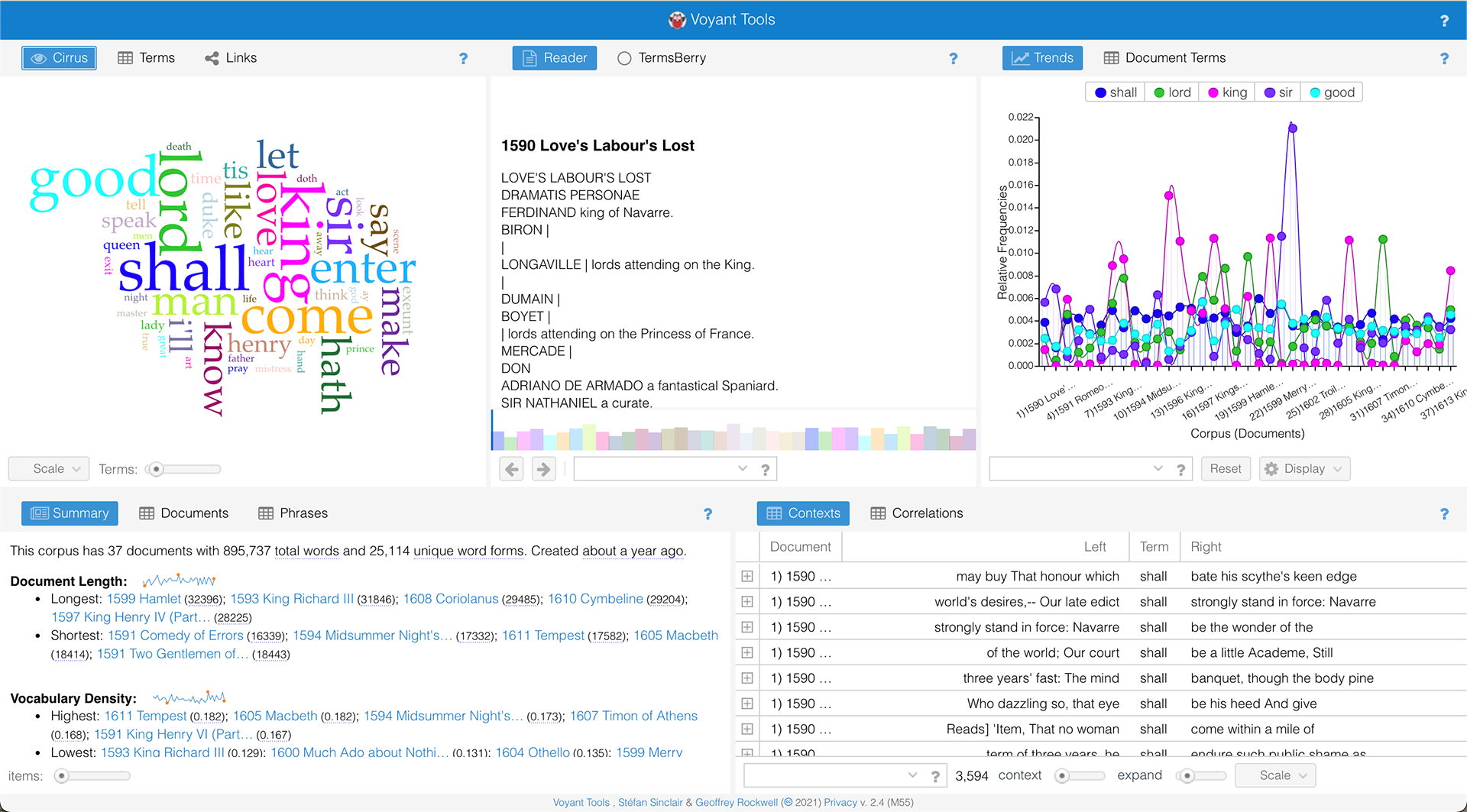
Task: Toggle 'lord' series in Trends legend
Action: coord(1172,92)
